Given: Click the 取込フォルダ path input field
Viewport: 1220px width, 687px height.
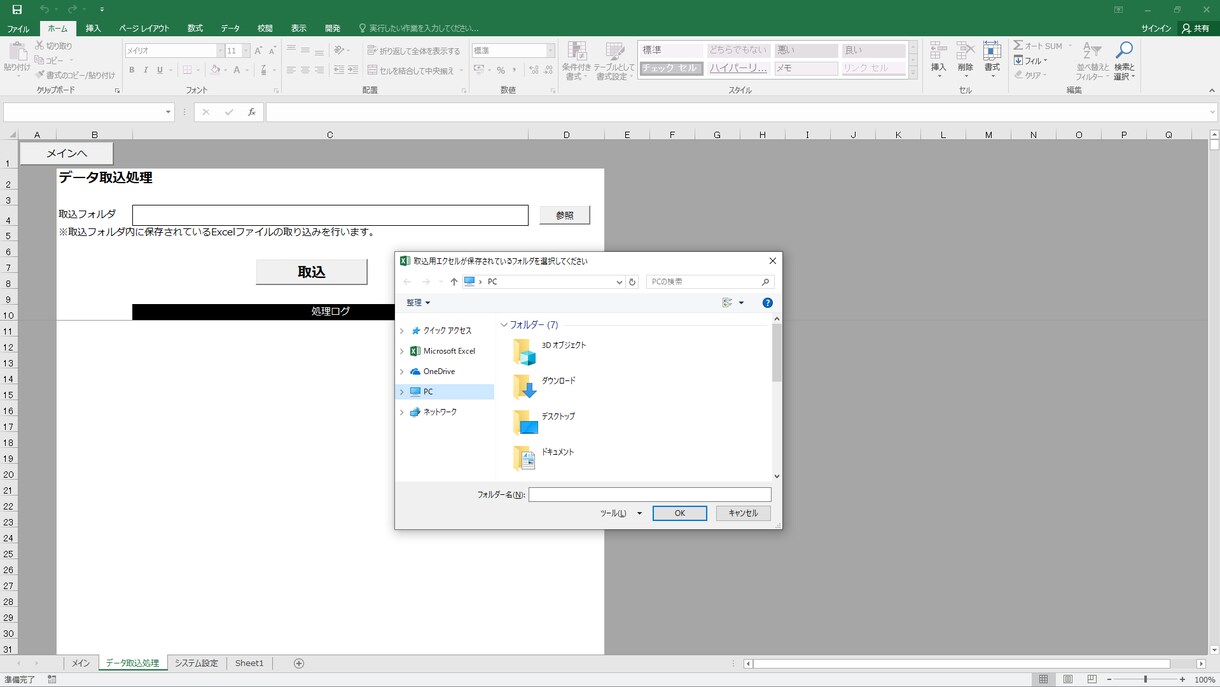Looking at the screenshot, I should [x=330, y=215].
